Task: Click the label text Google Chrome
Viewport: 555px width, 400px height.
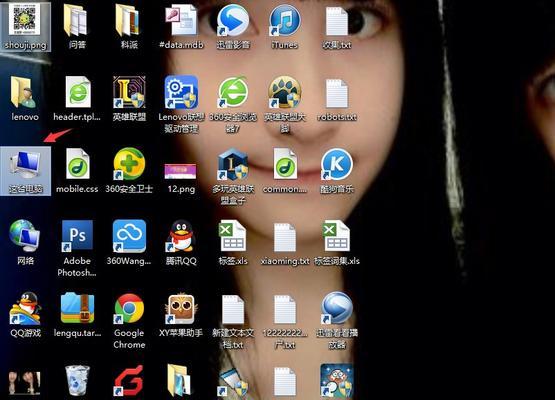Action: point(129,339)
